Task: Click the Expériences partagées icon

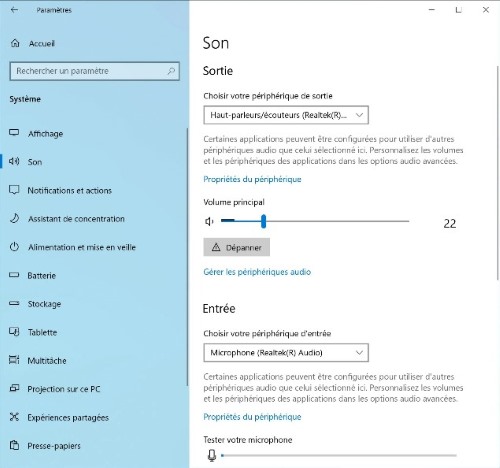Action: click(x=14, y=417)
